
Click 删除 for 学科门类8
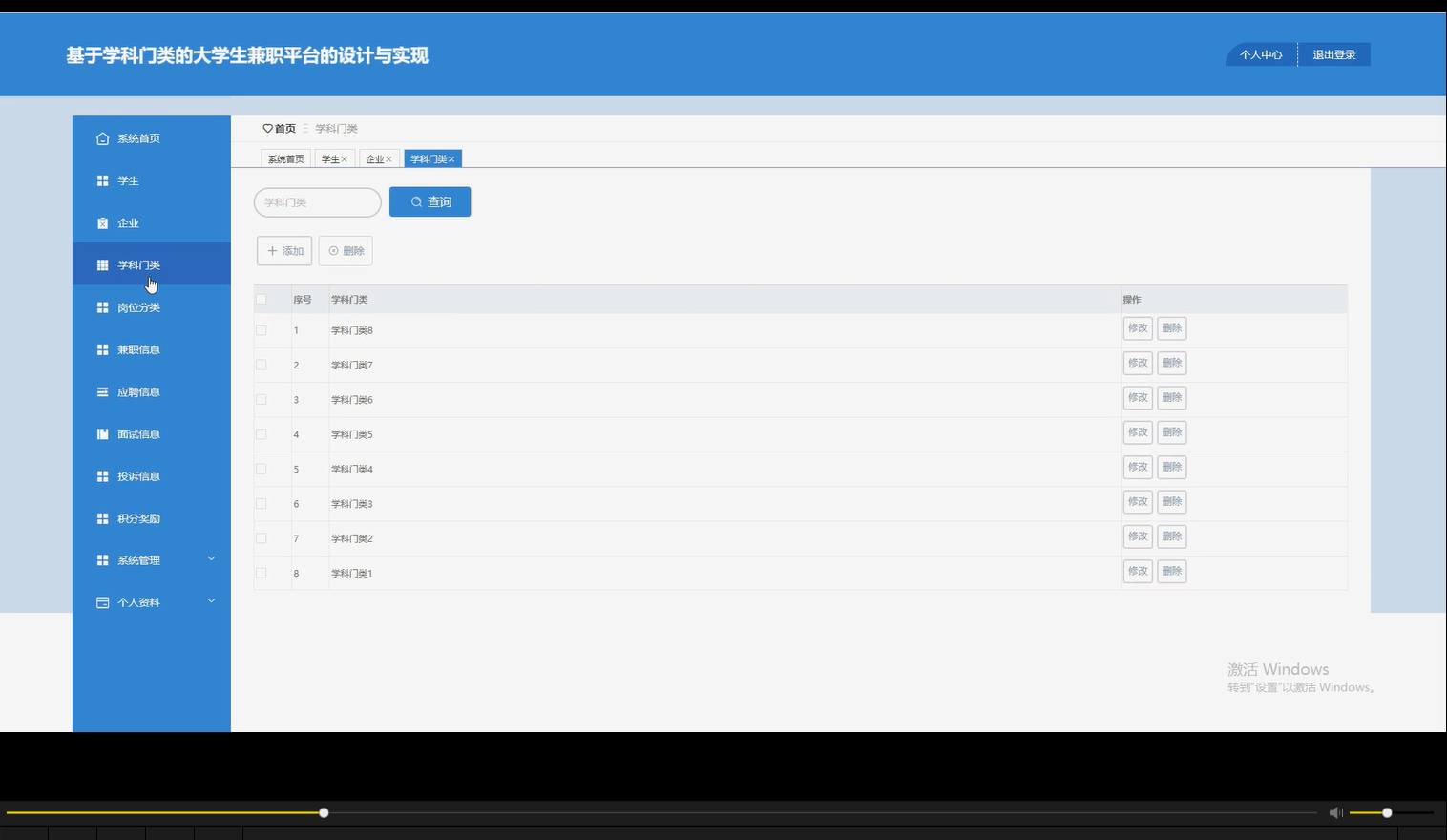point(1172,328)
